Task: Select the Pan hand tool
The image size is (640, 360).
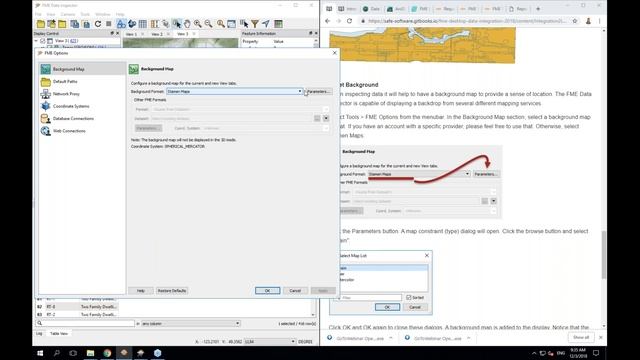Action: (x=187, y=24)
